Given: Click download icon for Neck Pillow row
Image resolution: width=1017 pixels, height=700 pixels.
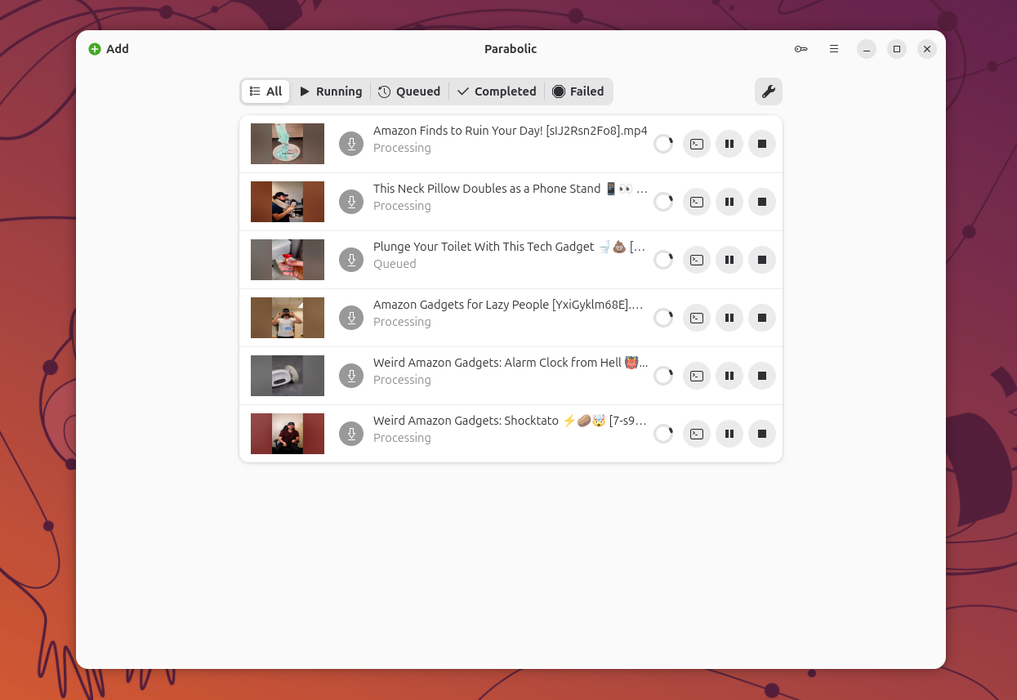Looking at the screenshot, I should click(x=351, y=202).
